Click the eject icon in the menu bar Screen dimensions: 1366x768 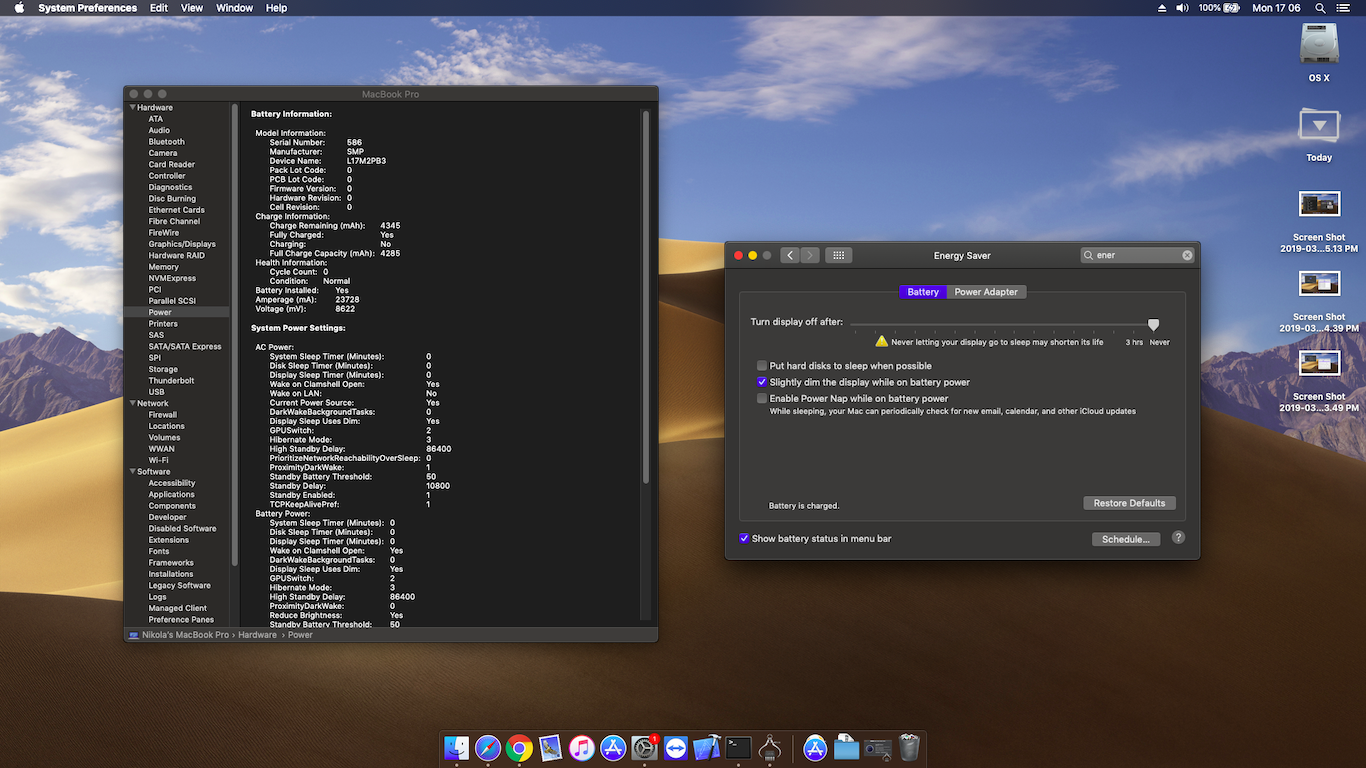point(1161,8)
